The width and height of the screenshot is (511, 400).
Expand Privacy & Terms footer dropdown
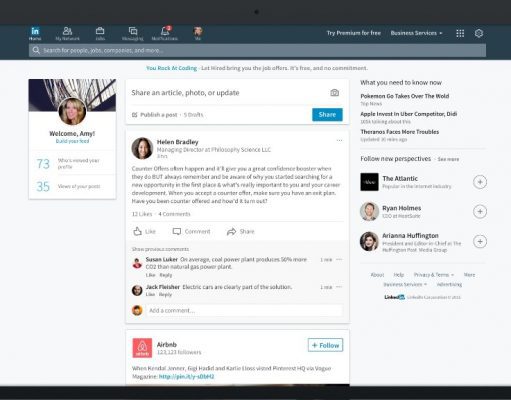click(434, 275)
